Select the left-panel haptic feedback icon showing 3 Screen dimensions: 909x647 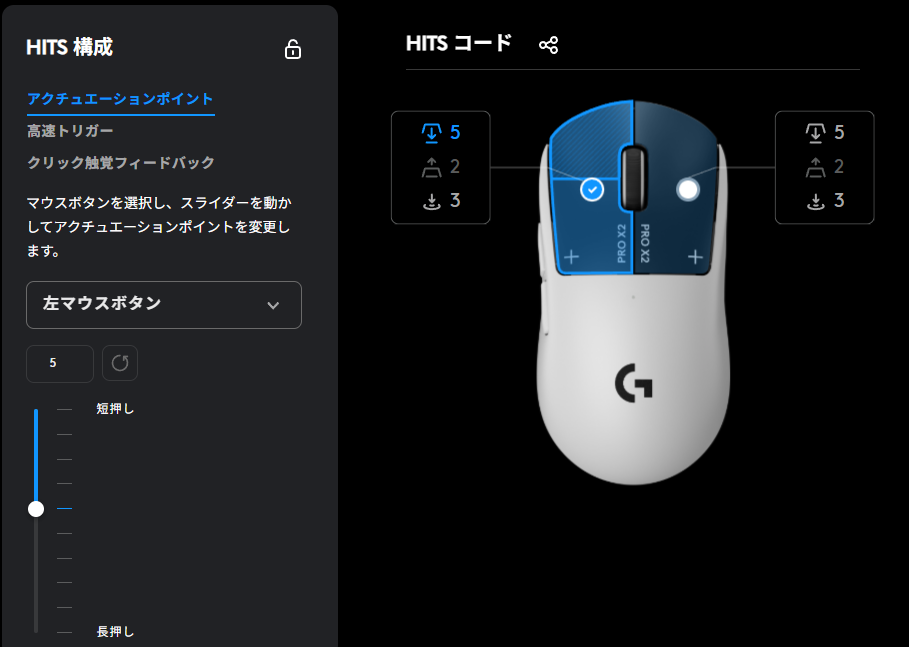(x=431, y=201)
